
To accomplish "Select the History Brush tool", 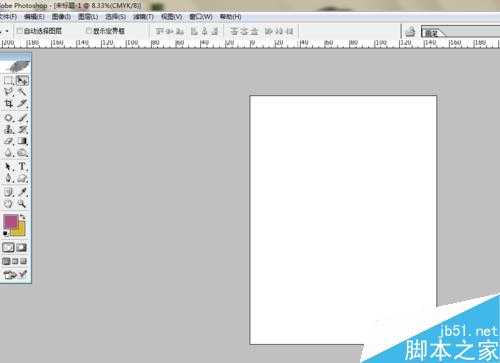I will [22, 129].
